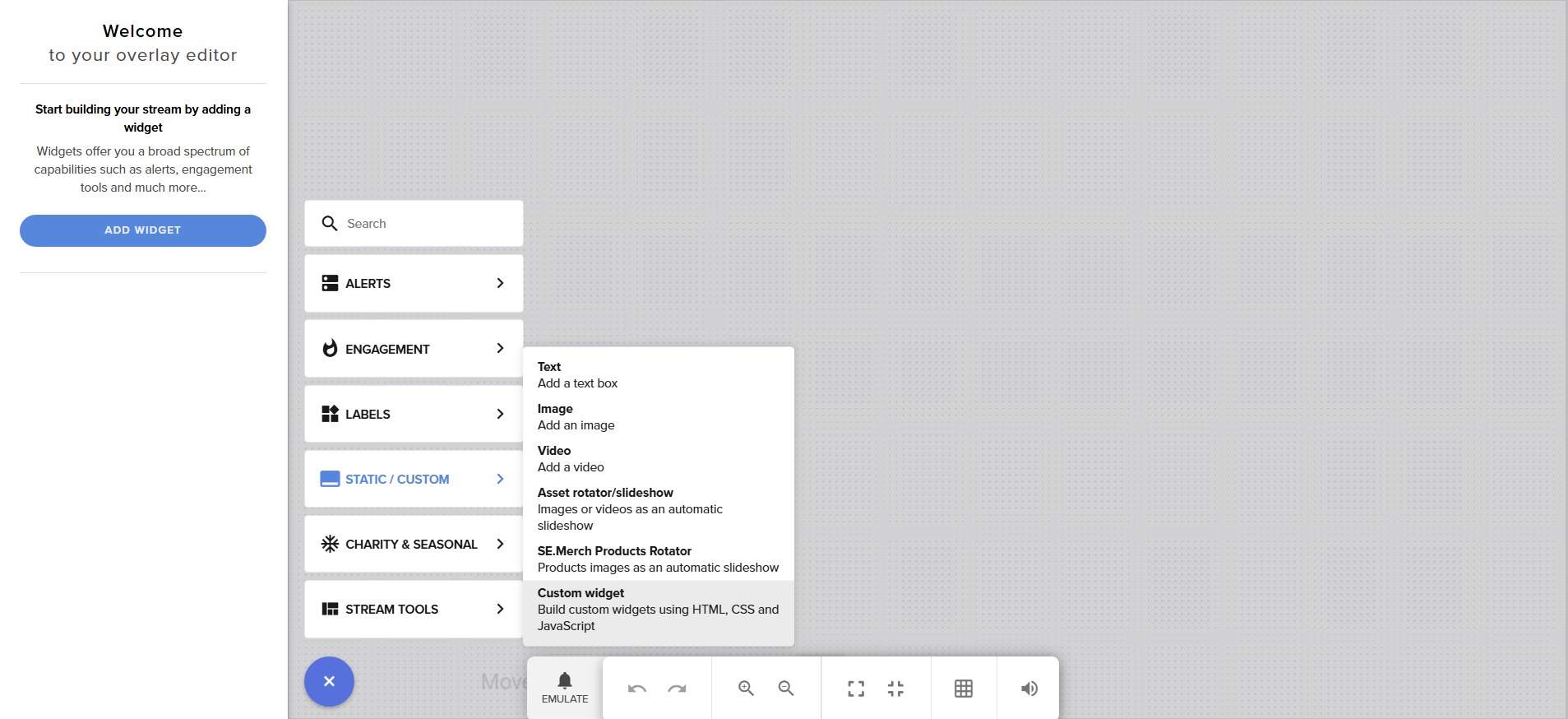Click the exit fullscreen collapse icon

tap(895, 689)
